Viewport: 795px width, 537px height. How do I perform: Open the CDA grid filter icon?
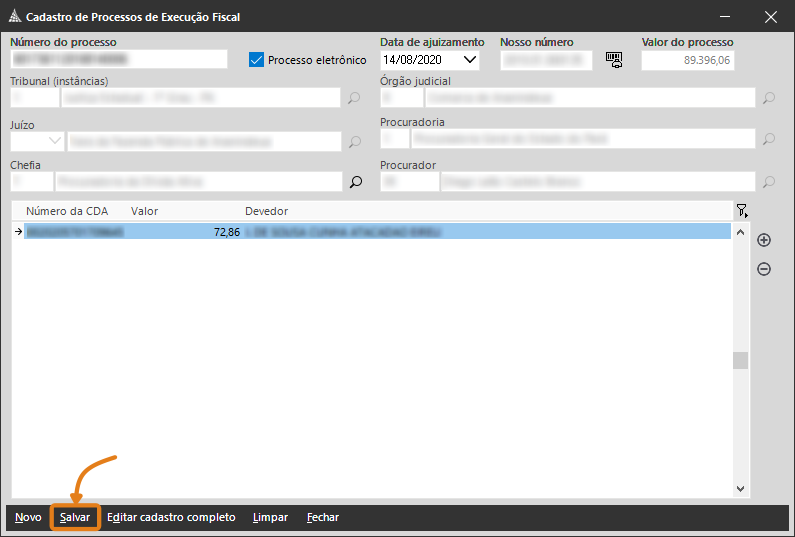(741, 211)
